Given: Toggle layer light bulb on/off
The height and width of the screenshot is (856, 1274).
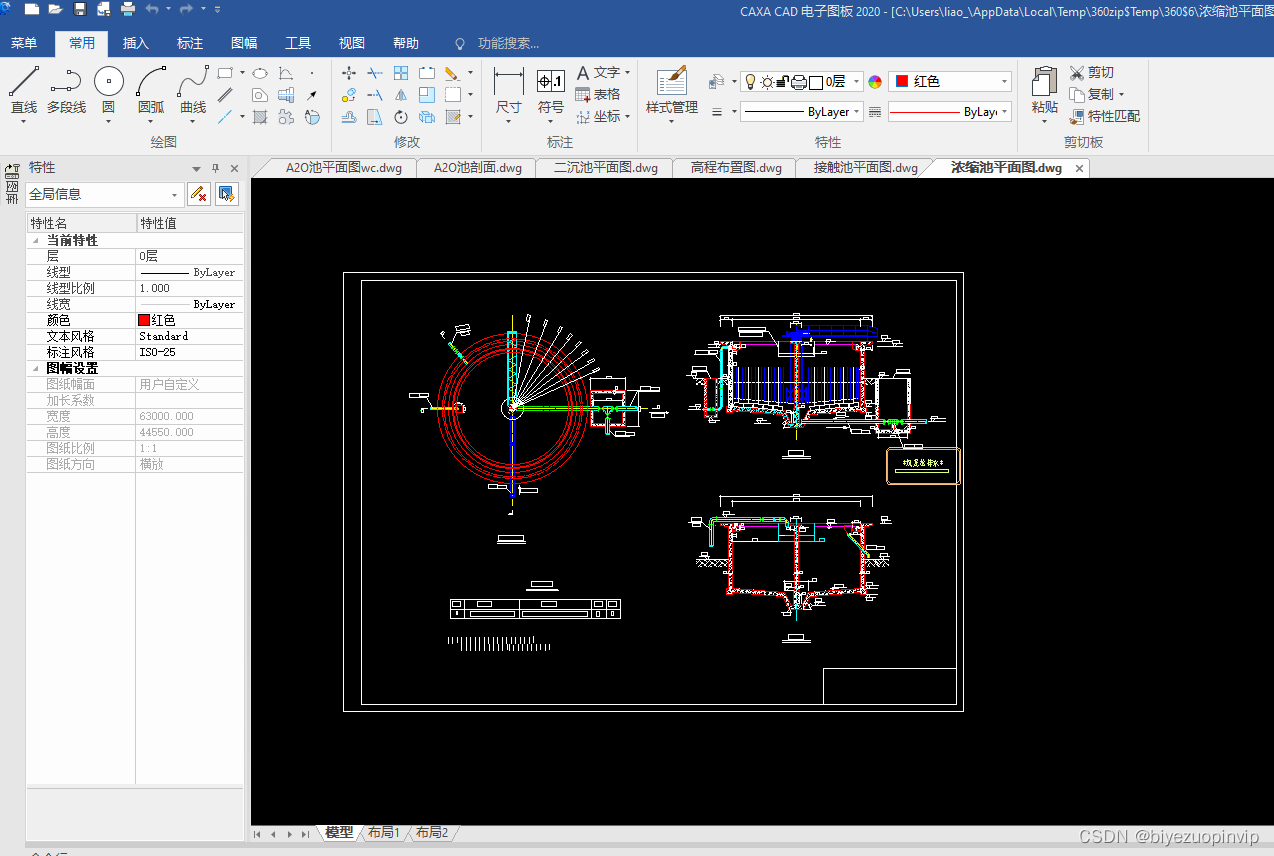Looking at the screenshot, I should click(x=750, y=82).
